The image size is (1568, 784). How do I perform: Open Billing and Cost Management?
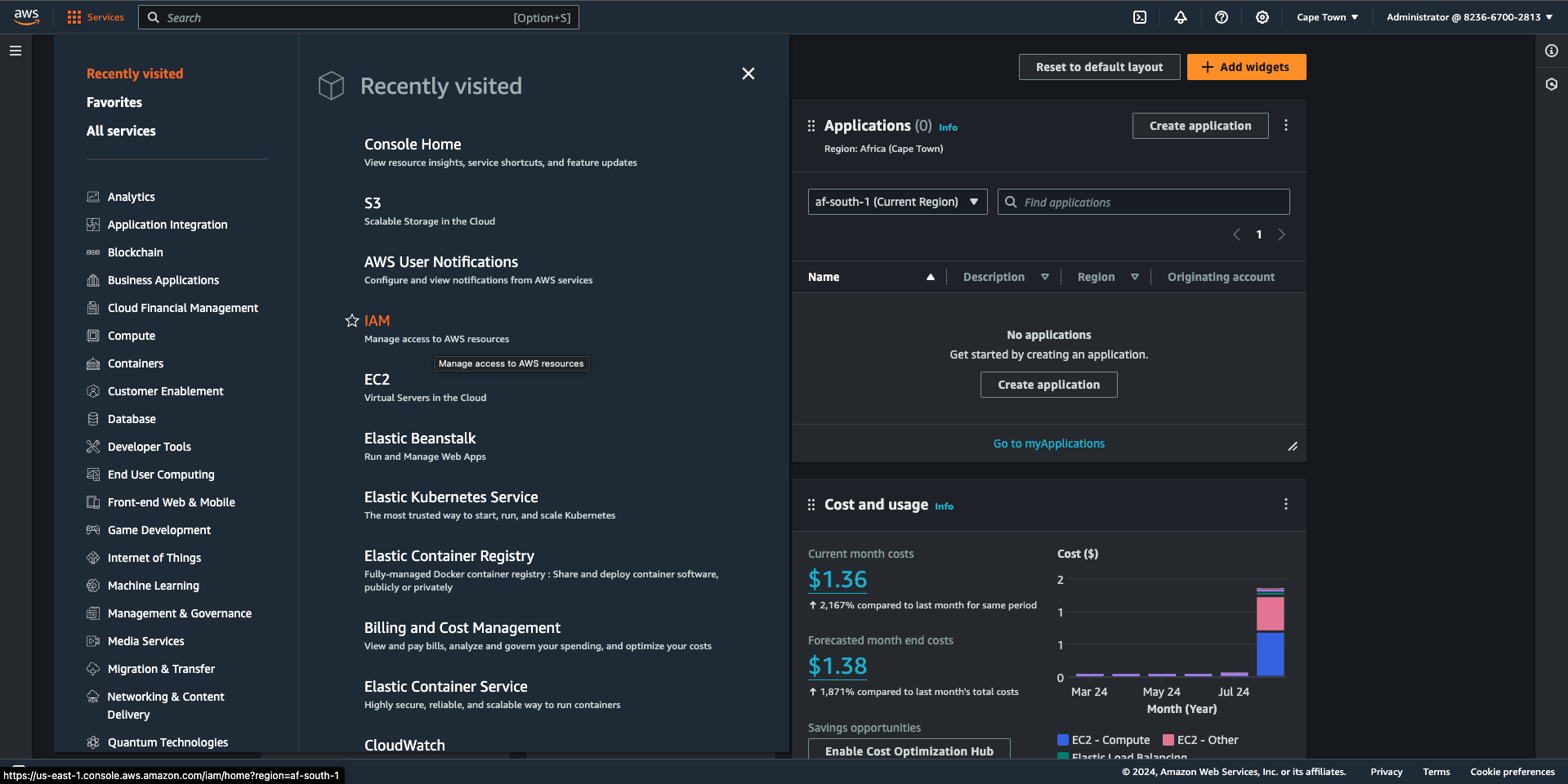click(x=462, y=628)
